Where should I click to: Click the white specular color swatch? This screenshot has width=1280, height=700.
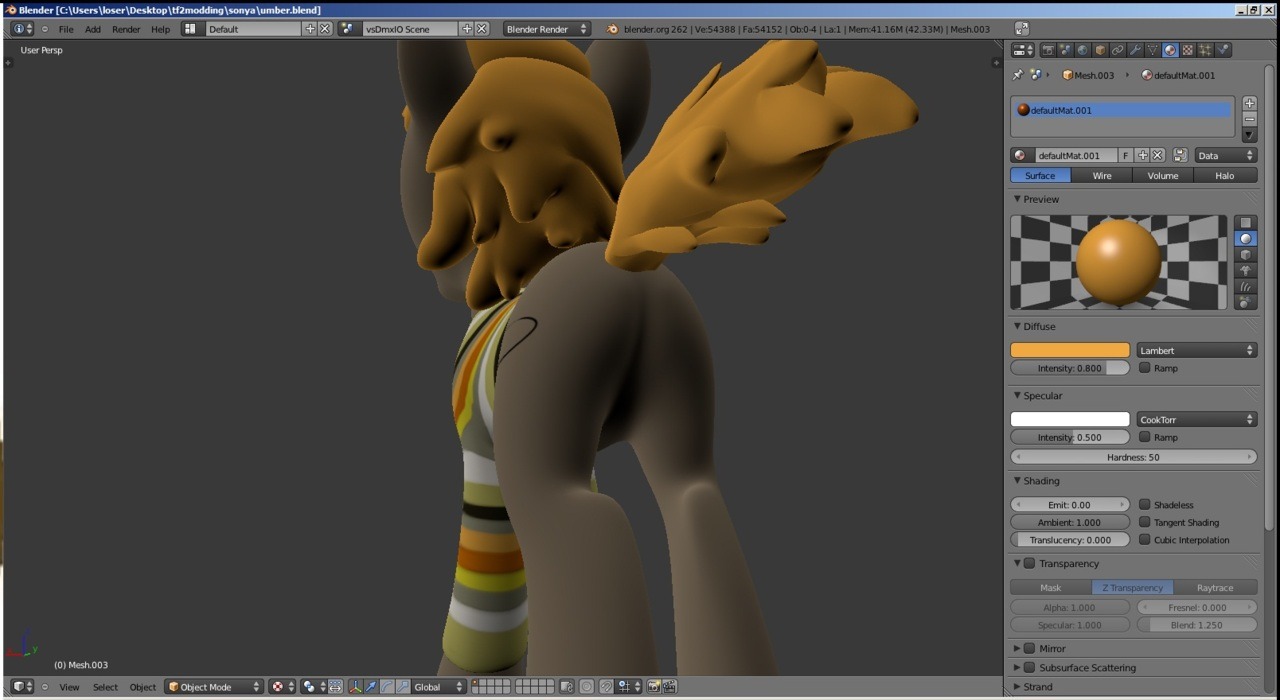tap(1070, 420)
